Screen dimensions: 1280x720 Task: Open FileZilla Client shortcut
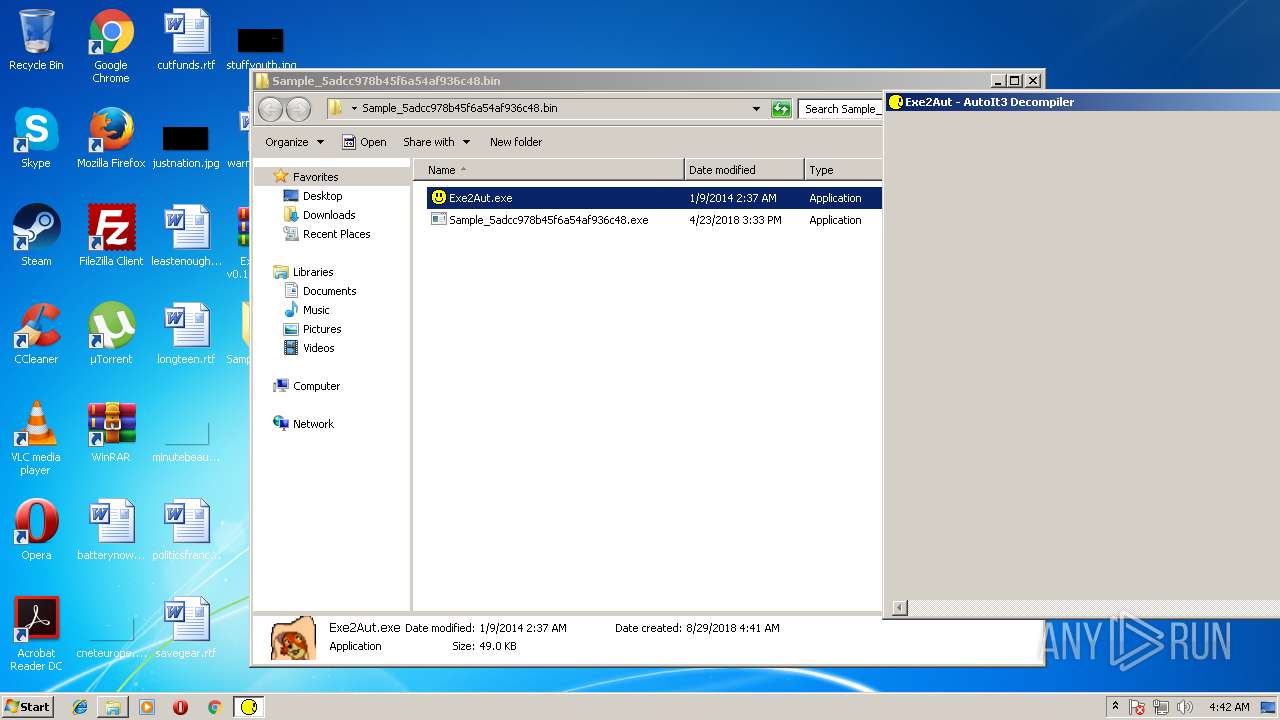click(111, 236)
